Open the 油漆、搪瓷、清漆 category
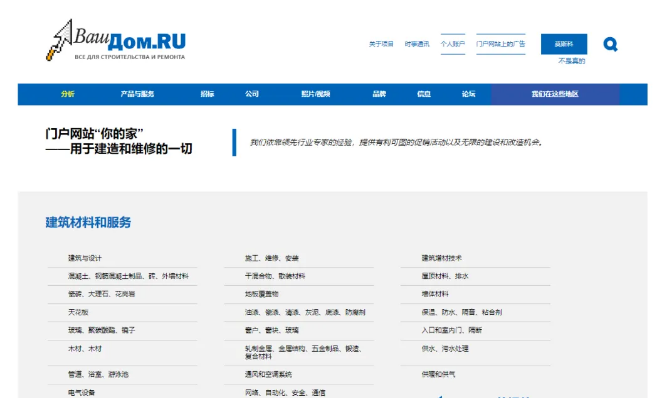This screenshot has height=398, width=659. click(305, 312)
